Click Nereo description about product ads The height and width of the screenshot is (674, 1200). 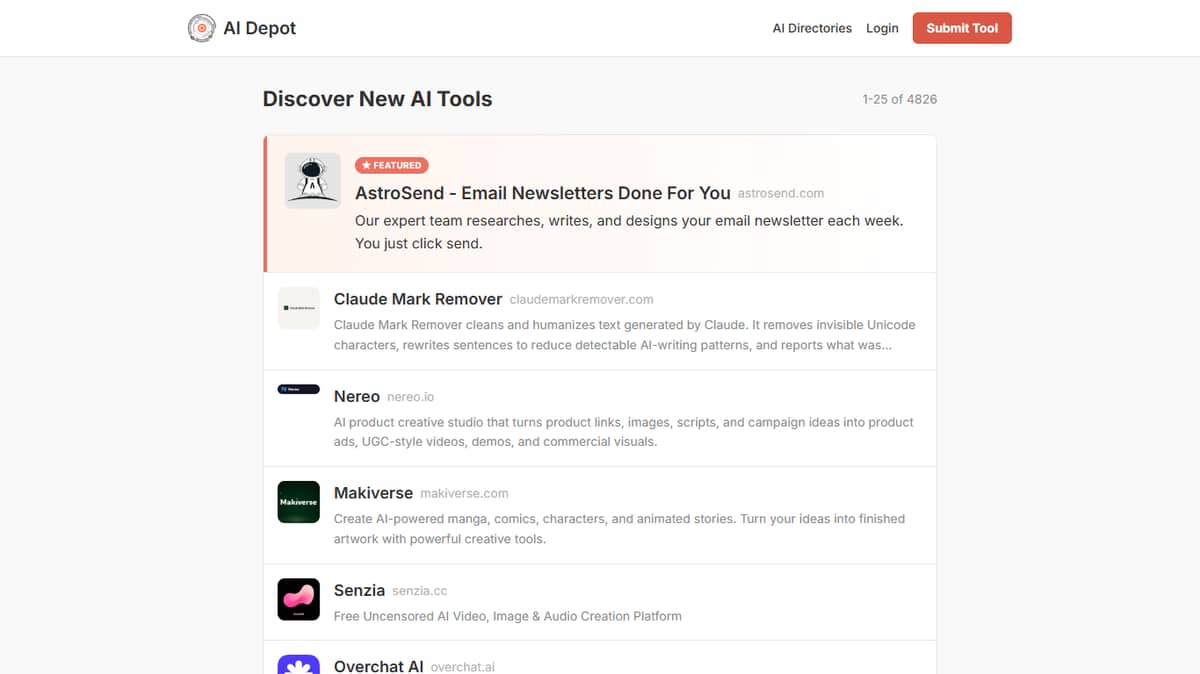pyautogui.click(x=624, y=432)
